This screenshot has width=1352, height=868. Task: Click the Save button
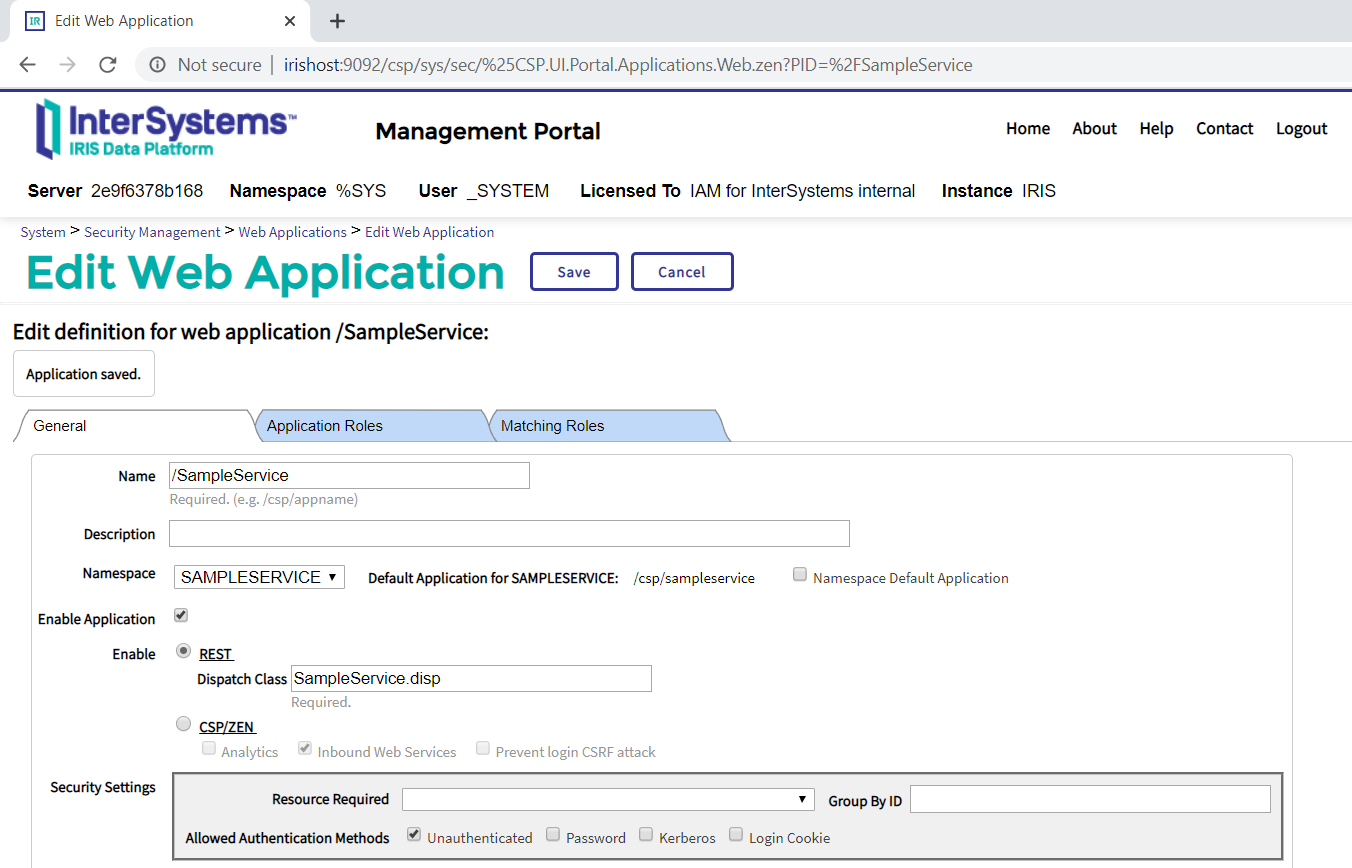(574, 272)
